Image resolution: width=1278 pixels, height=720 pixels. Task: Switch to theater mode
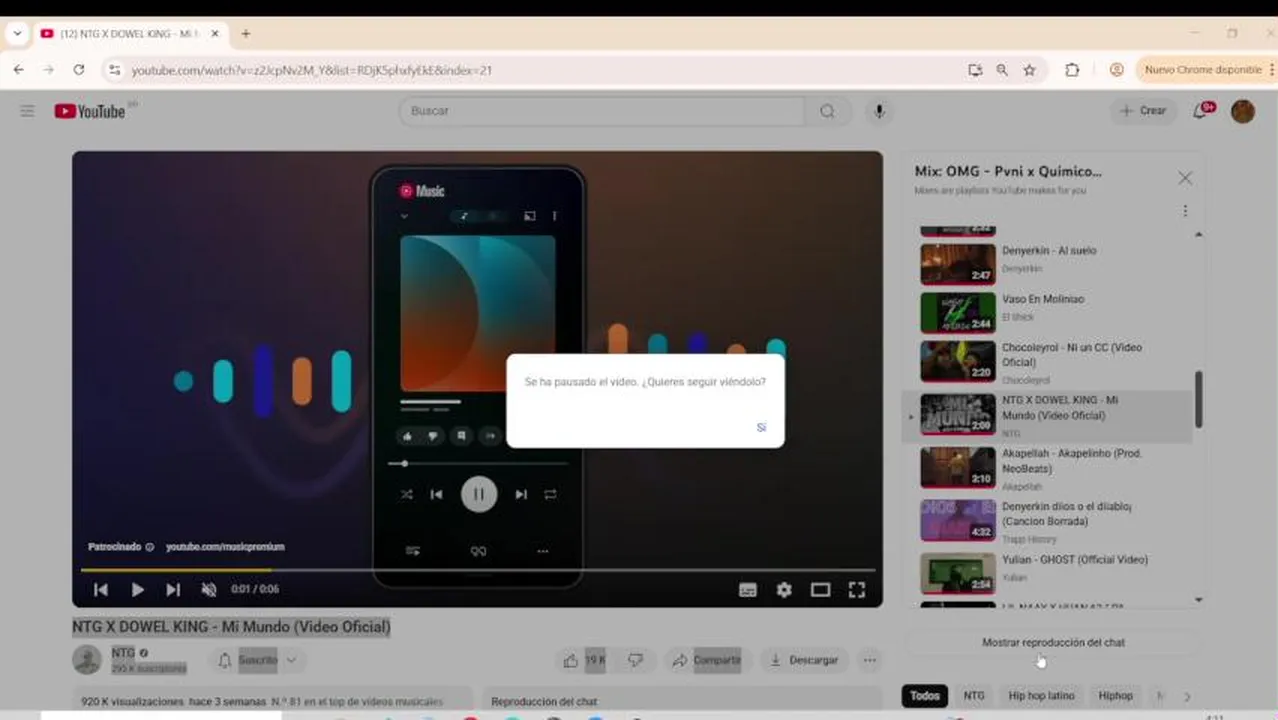820,590
